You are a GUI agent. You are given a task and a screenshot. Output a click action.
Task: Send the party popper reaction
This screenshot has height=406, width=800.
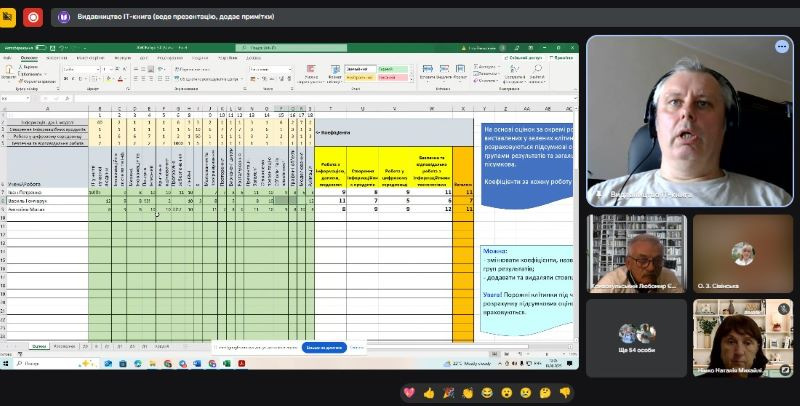(x=448, y=393)
